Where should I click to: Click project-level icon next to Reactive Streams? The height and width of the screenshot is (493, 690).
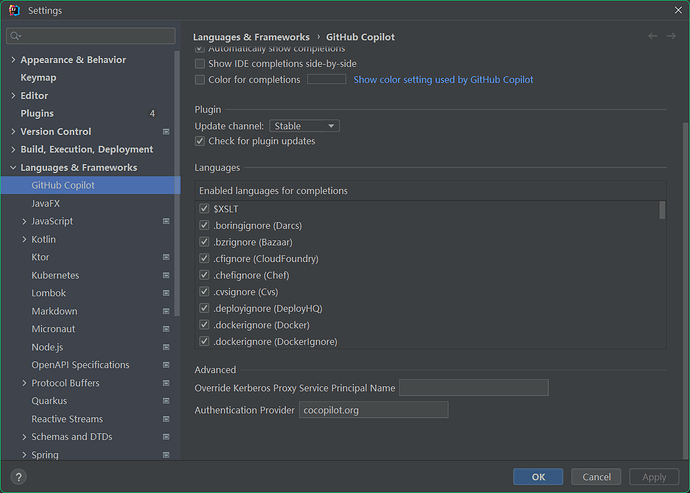[x=166, y=419]
